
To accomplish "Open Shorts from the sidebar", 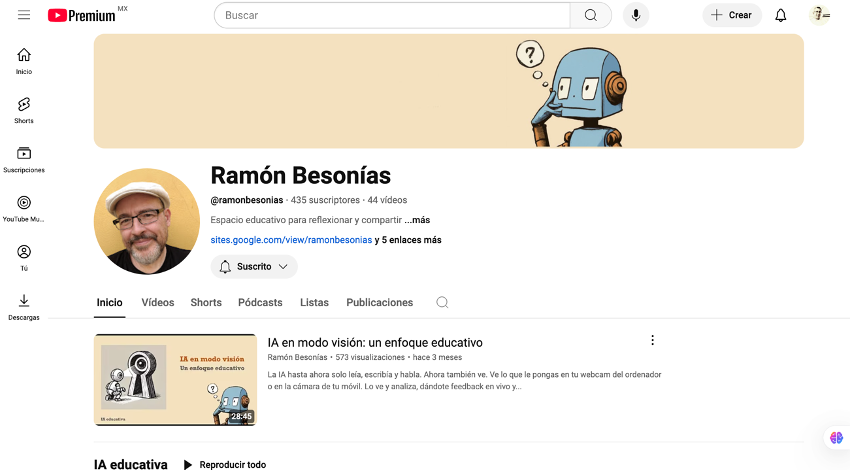I will [24, 111].
